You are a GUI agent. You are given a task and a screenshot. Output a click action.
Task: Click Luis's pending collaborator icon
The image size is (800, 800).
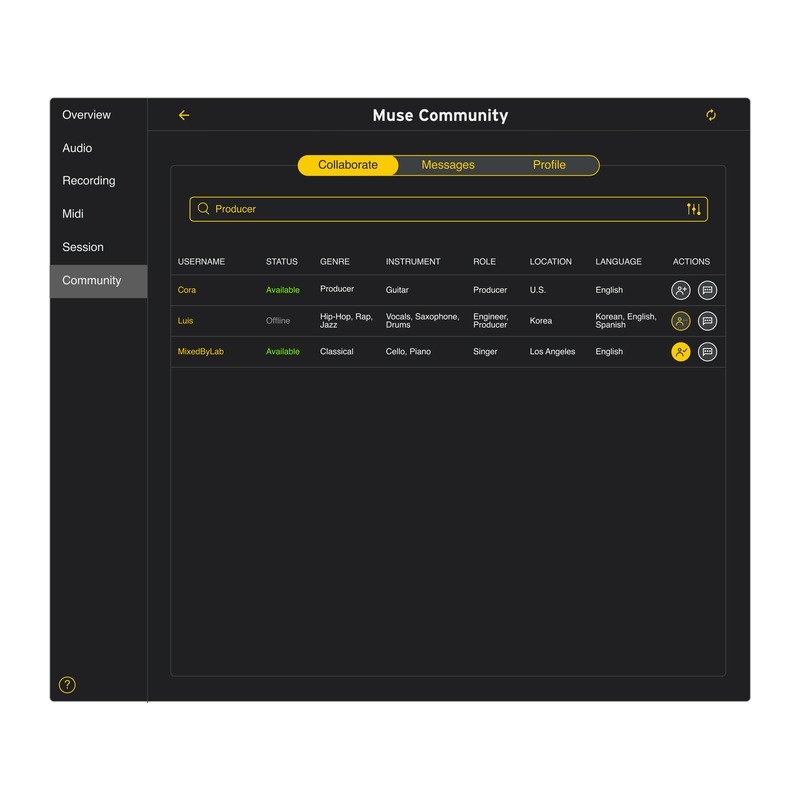[x=681, y=321]
